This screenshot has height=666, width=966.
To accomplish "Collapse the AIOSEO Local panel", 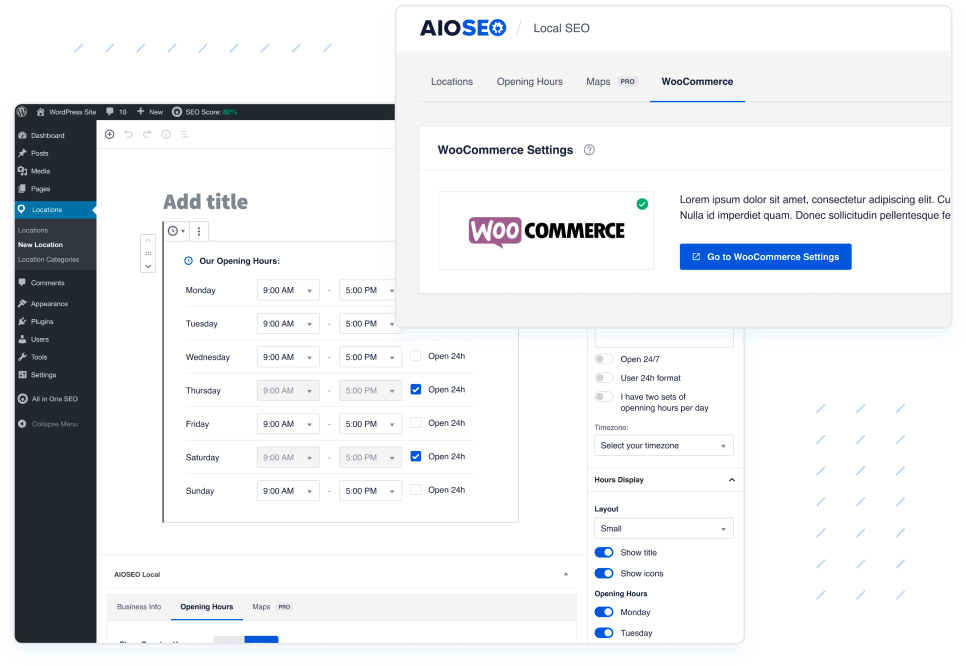I will [566, 574].
